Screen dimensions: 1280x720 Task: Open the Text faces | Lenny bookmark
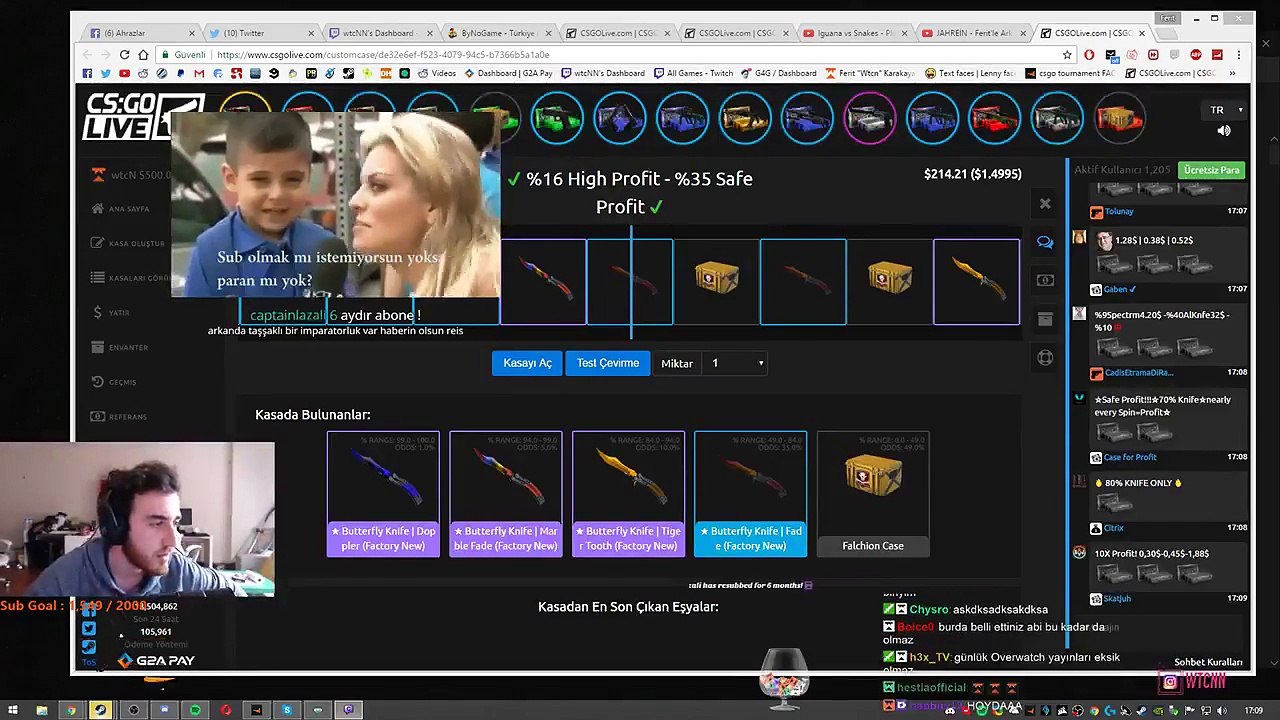tap(969, 73)
